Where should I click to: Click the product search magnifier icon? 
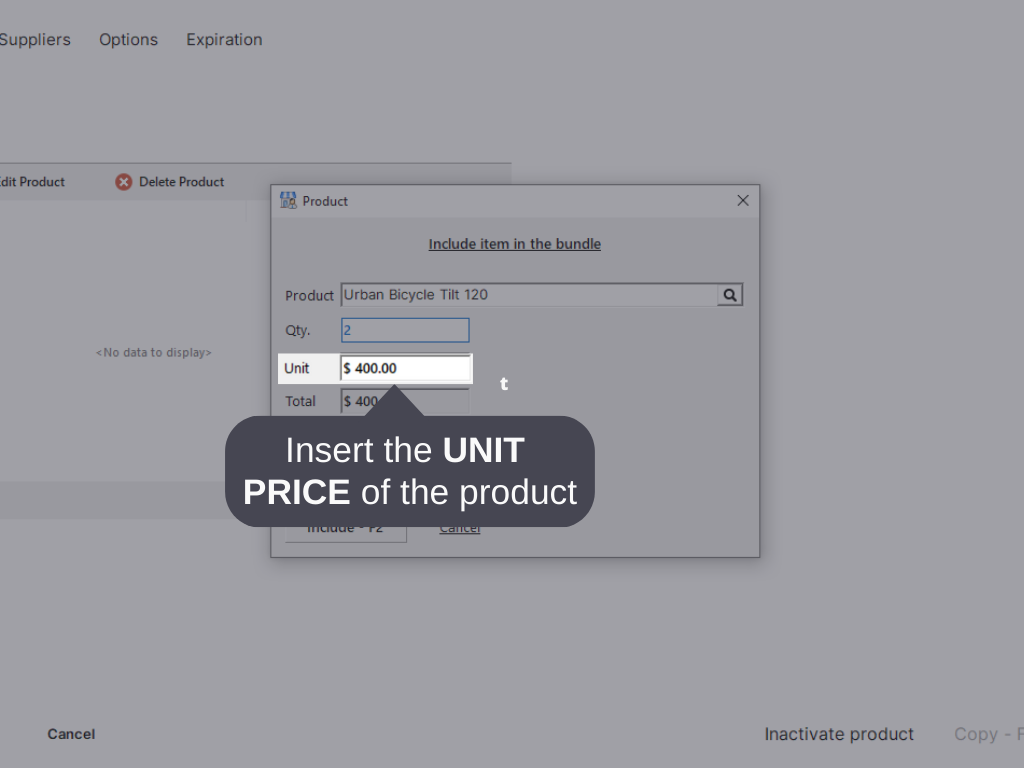729,295
